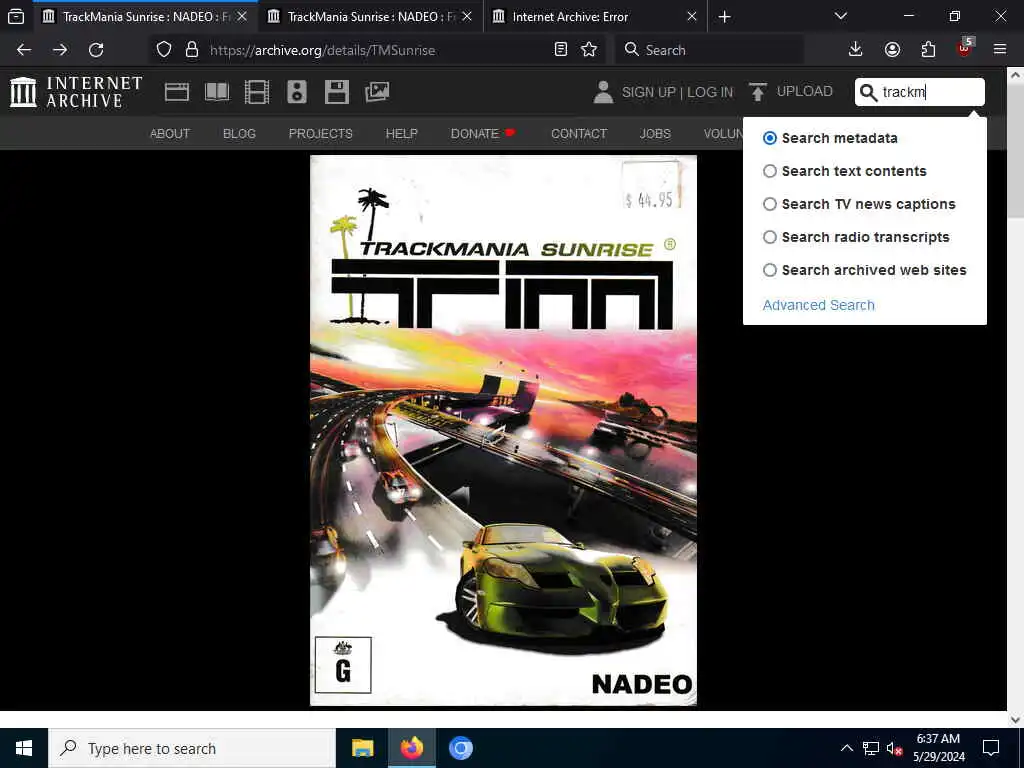Screen dimensions: 1024x768
Task: Switch to the Internet Archive: Error tab
Action: pos(596,16)
